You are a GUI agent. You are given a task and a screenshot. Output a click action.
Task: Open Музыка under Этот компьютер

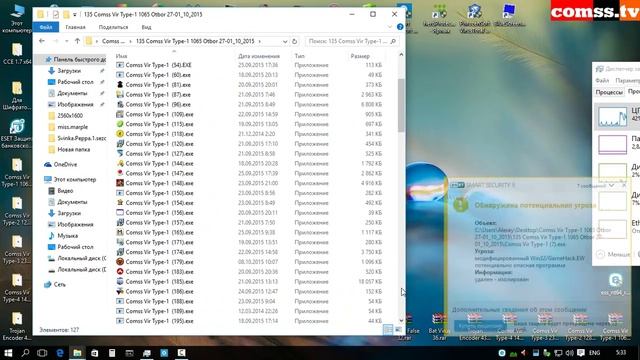(67, 236)
